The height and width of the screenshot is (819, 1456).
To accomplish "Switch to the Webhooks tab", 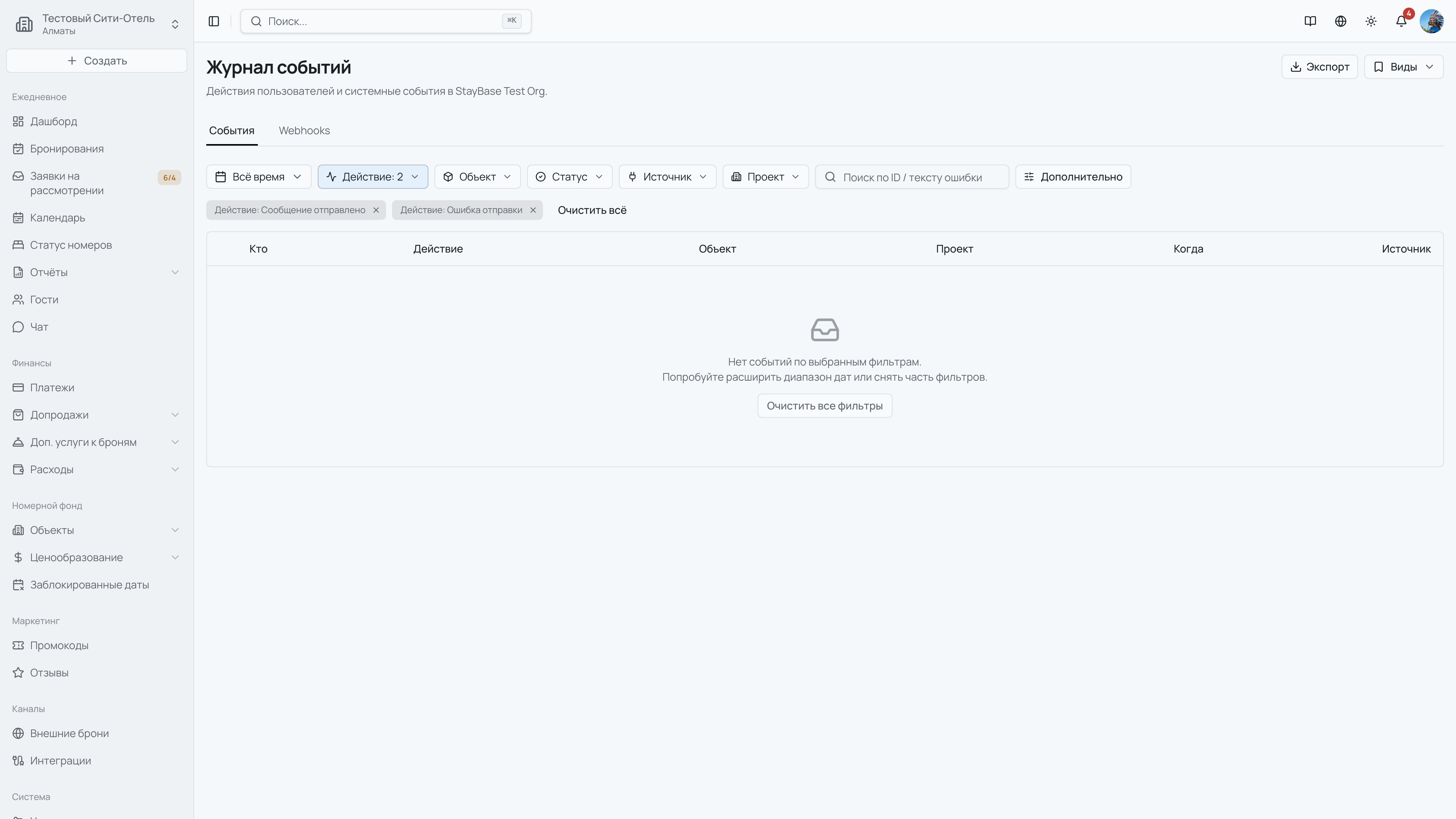I will click(x=304, y=130).
